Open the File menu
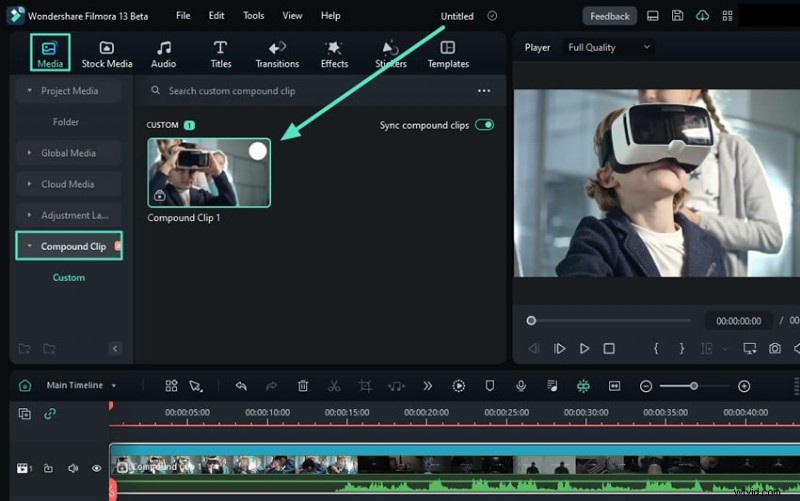Image resolution: width=800 pixels, height=501 pixels. 183,16
